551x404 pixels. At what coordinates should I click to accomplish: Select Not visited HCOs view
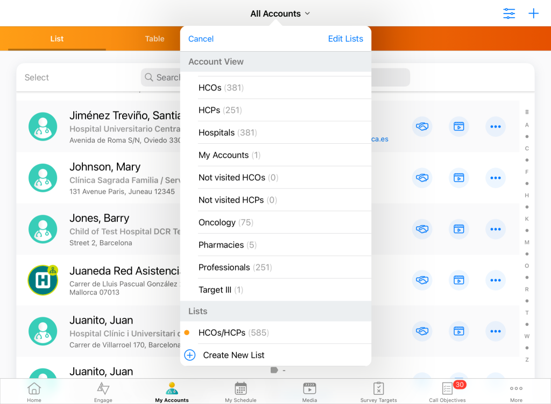(276, 177)
